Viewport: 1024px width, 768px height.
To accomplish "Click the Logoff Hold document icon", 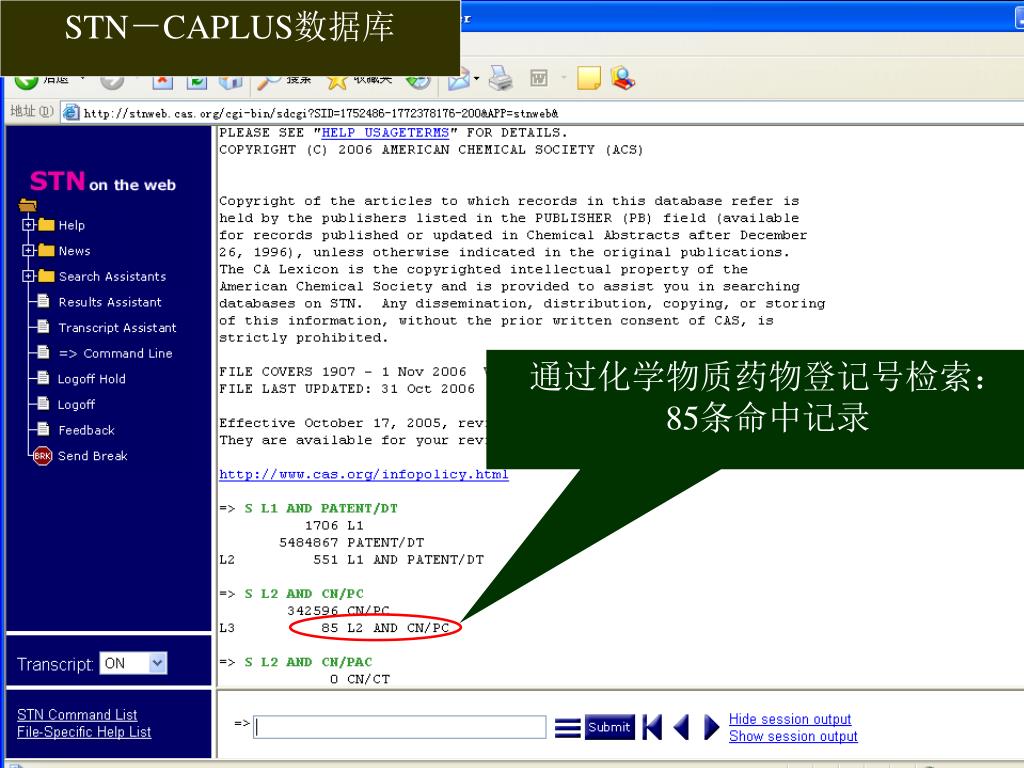I will coord(43,377).
